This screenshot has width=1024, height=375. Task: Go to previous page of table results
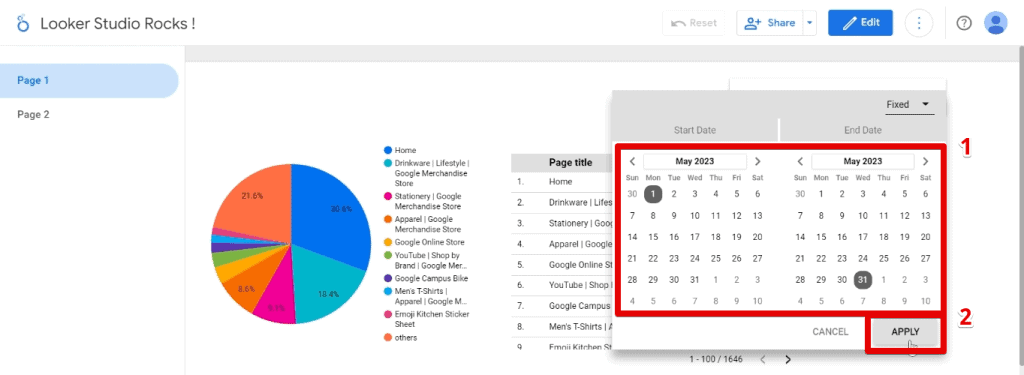pyautogui.click(x=763, y=359)
